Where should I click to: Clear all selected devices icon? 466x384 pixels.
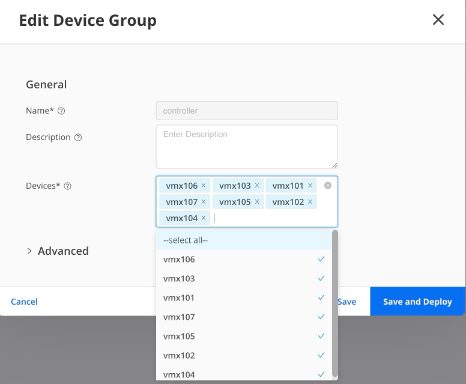pos(328,185)
